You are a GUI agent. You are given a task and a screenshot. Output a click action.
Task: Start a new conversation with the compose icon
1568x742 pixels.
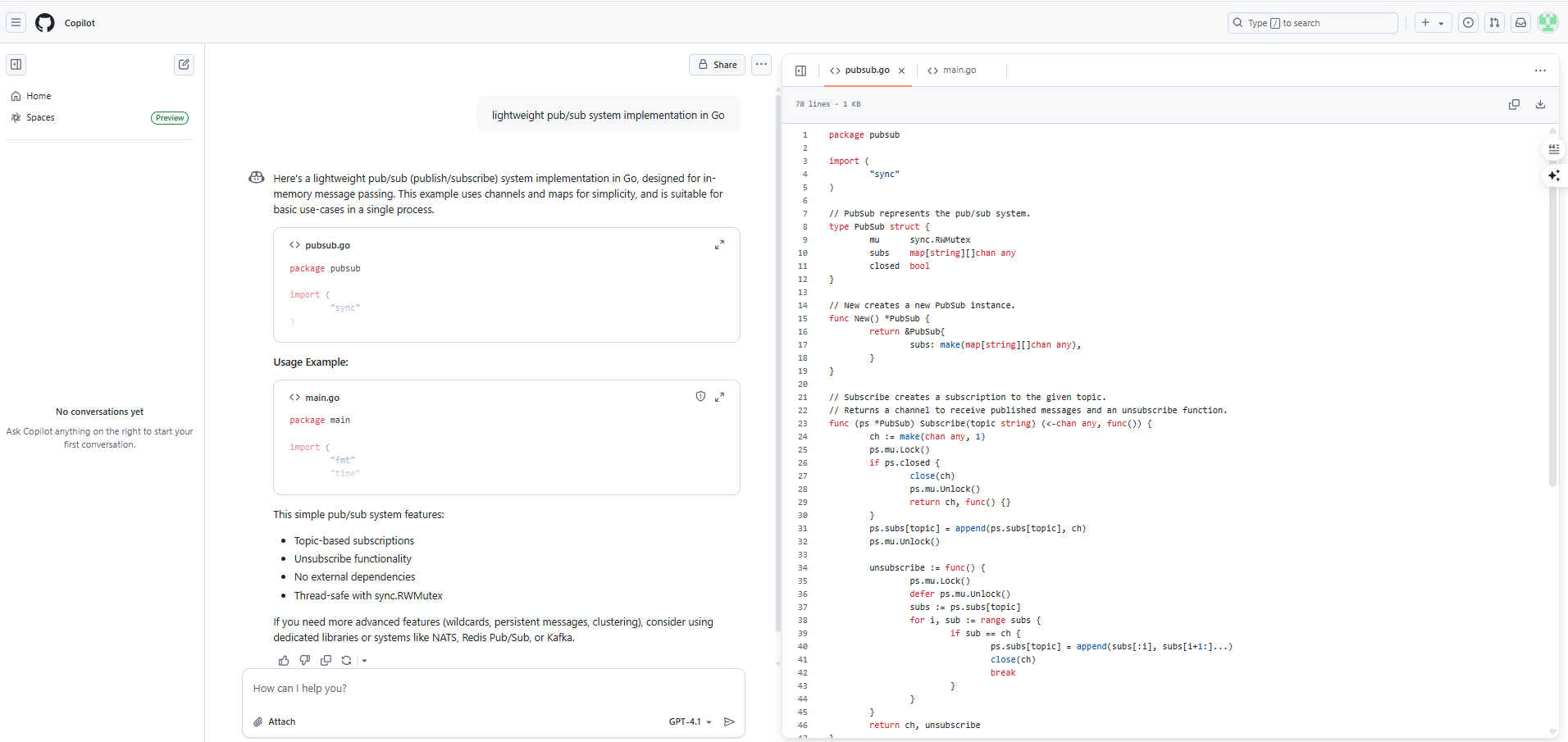pos(185,65)
